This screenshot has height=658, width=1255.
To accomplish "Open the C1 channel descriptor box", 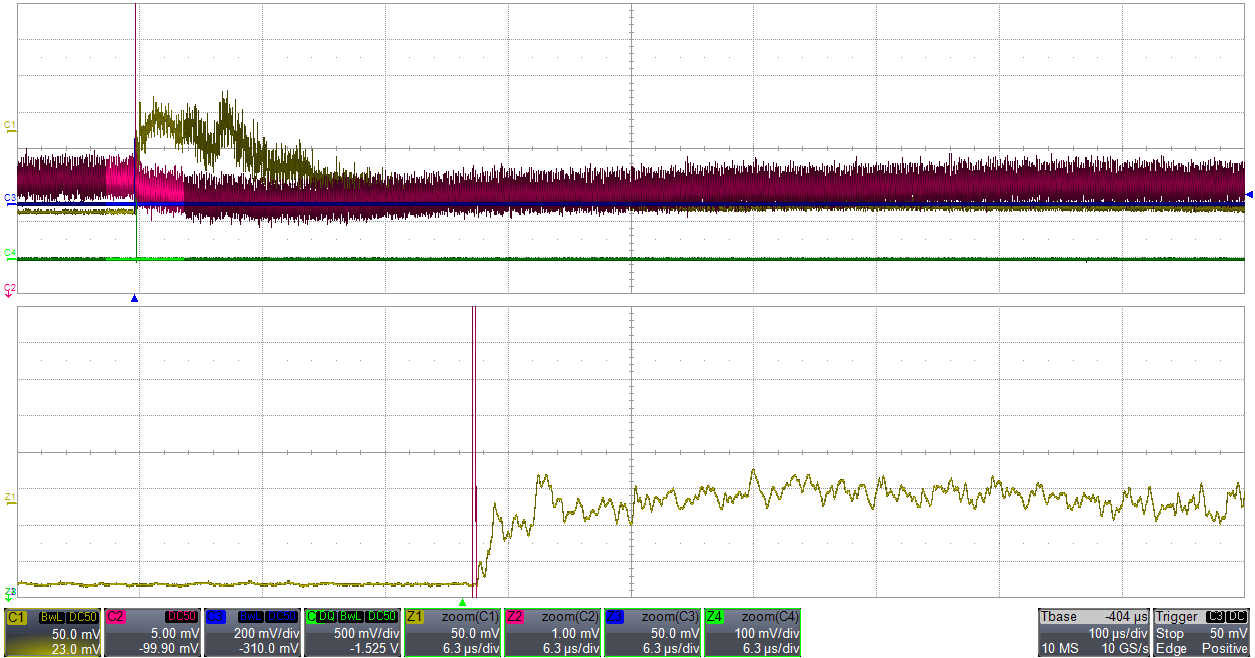I will click(x=52, y=633).
